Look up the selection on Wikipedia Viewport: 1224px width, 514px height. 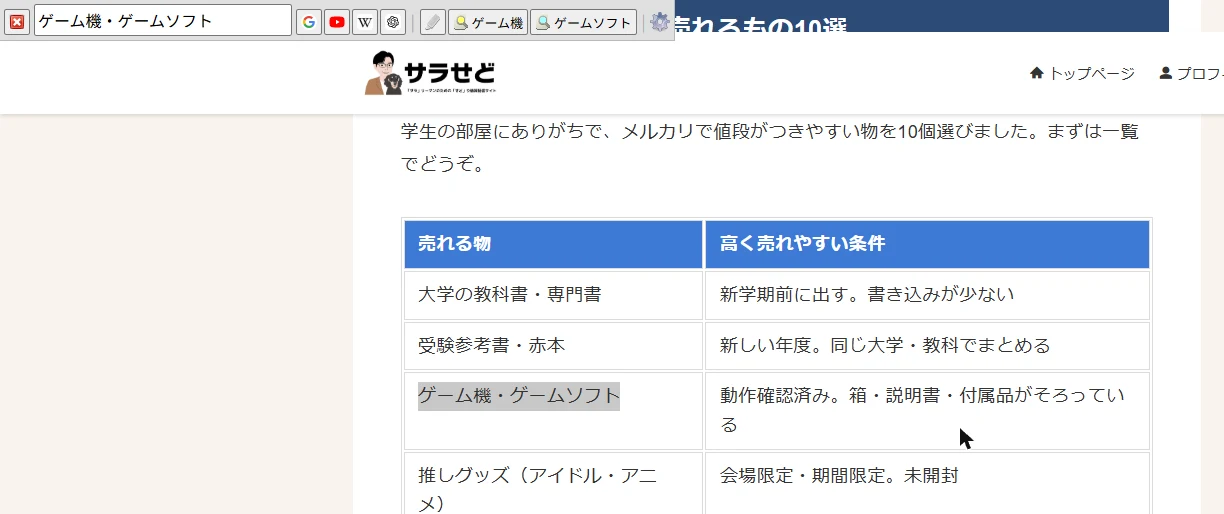point(365,22)
